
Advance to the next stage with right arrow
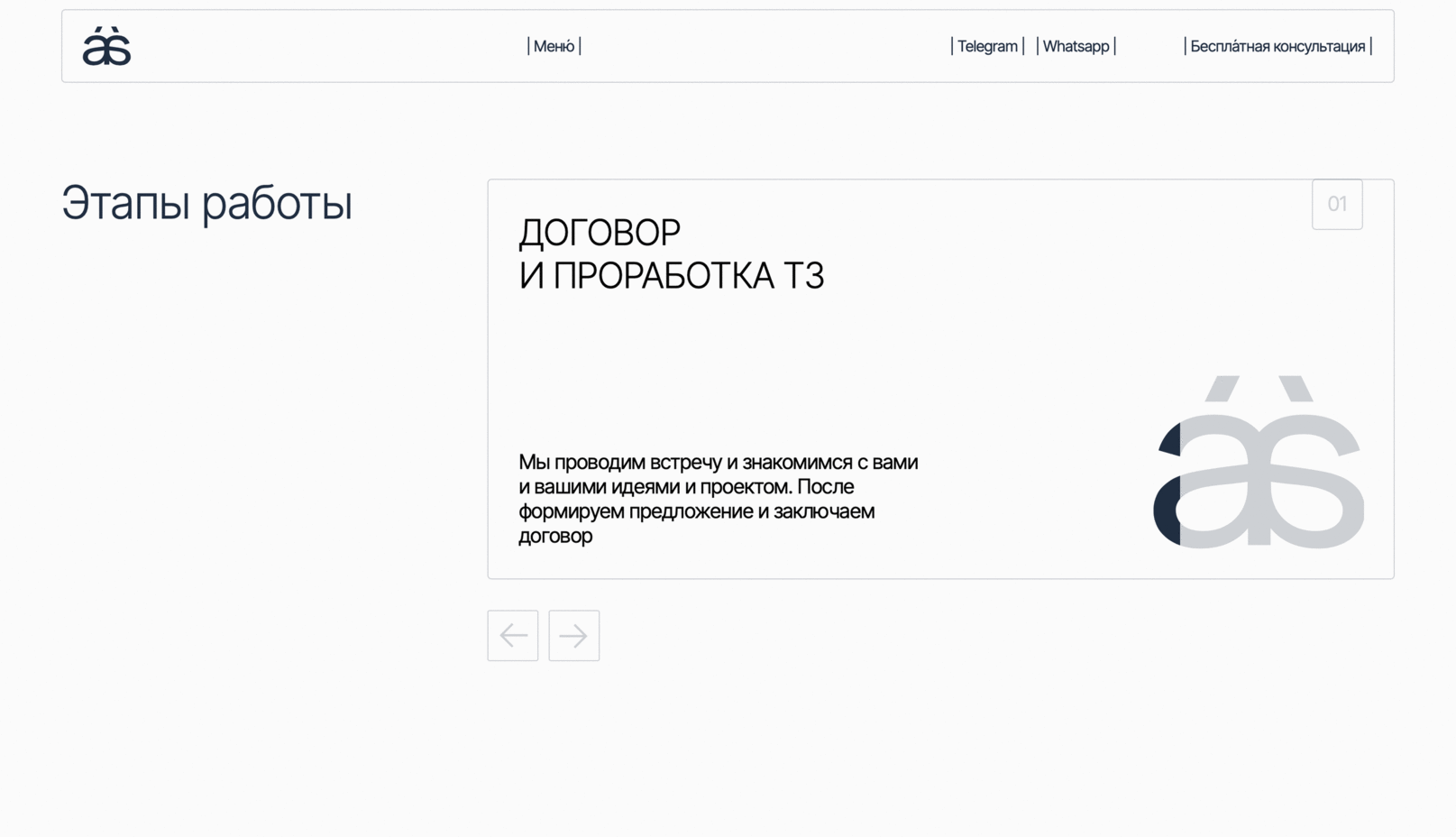tap(574, 636)
